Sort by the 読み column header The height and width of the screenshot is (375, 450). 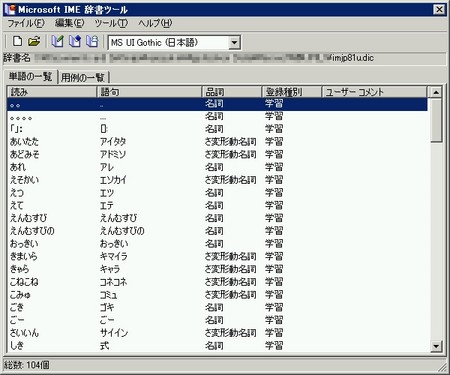click(x=52, y=92)
